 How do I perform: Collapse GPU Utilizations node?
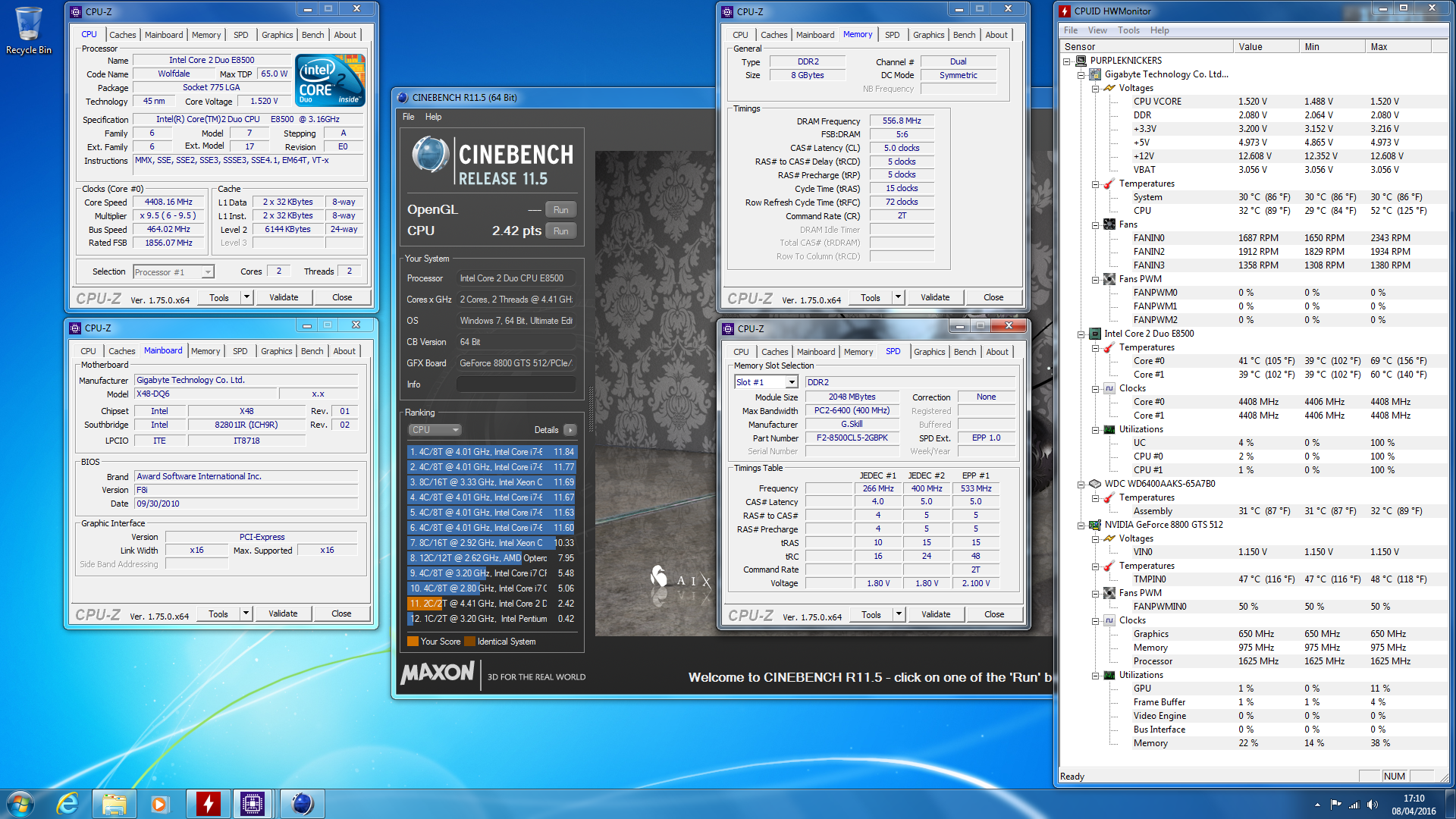pyautogui.click(x=1096, y=675)
